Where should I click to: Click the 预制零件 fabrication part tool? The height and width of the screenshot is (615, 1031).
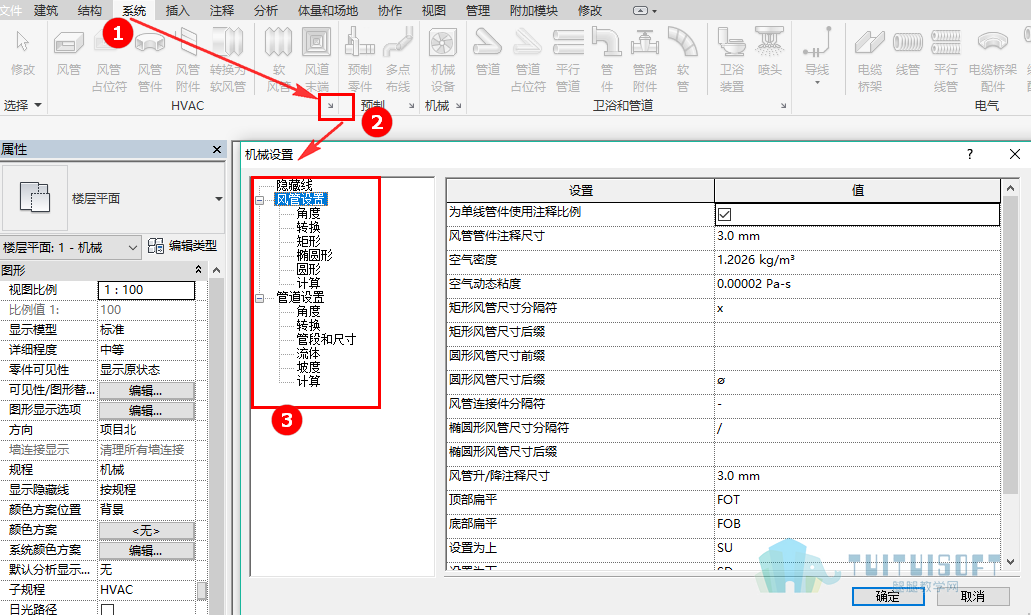pos(360,61)
